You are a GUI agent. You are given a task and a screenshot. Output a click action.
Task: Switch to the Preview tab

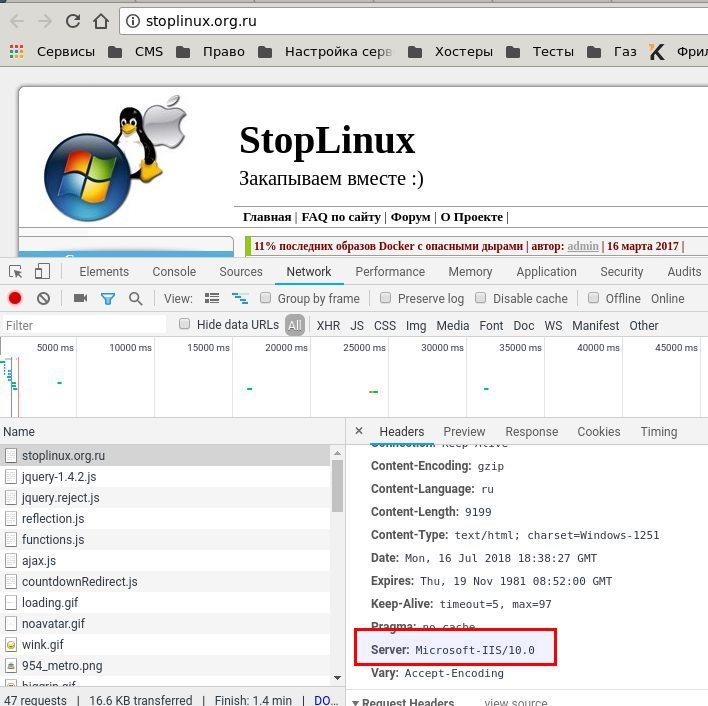click(x=464, y=432)
